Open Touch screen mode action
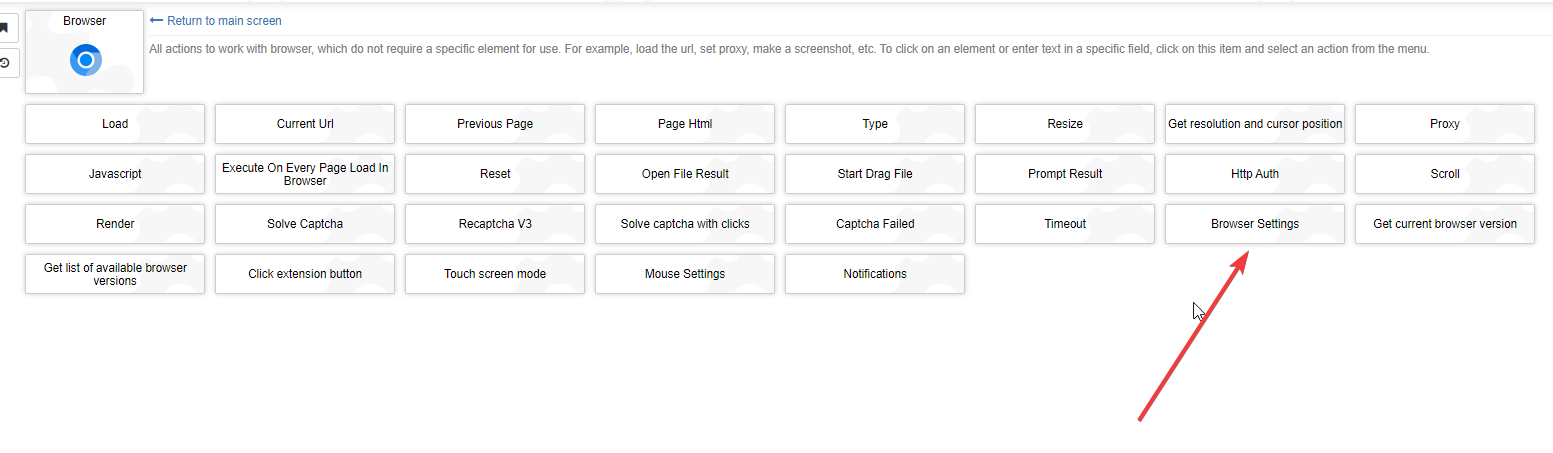This screenshot has height=453, width=1553. 495,274
